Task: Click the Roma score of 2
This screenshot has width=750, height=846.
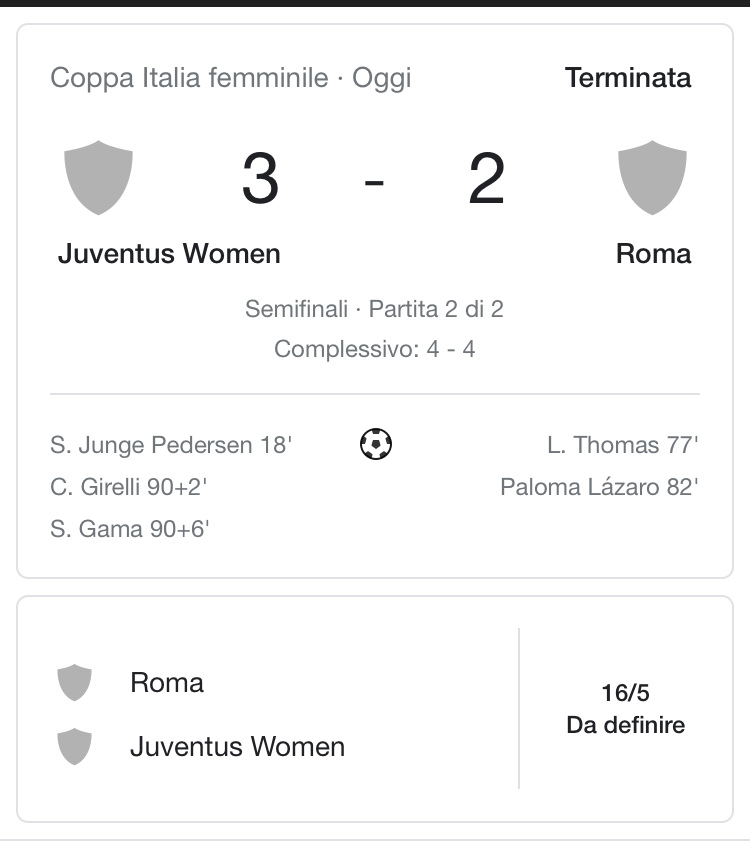Action: (486, 178)
